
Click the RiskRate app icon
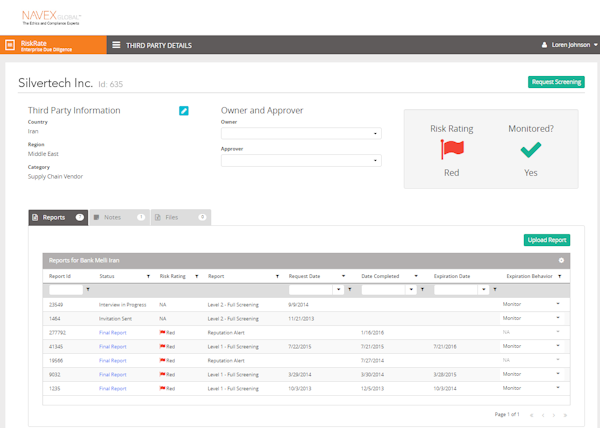[10, 45]
